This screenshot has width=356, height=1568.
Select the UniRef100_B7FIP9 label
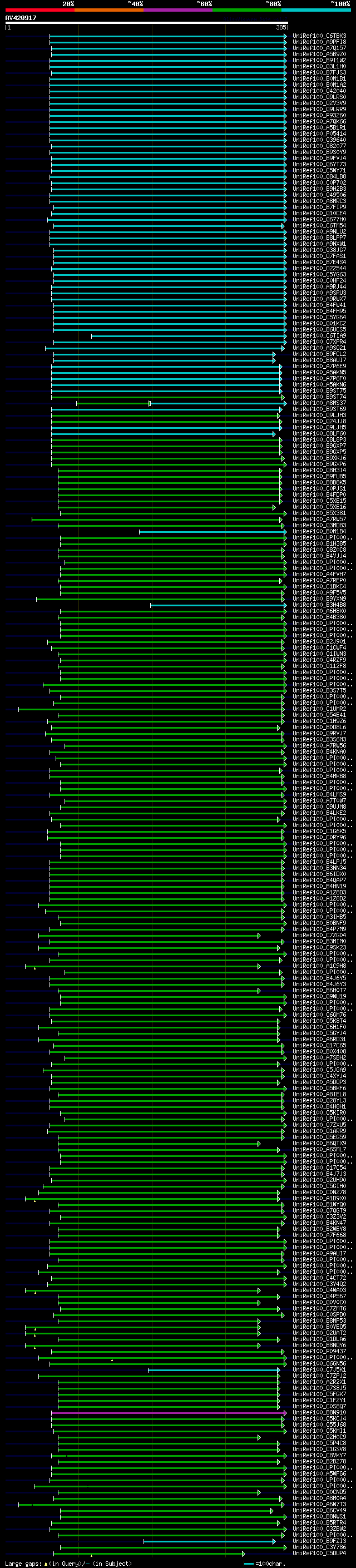(319, 207)
